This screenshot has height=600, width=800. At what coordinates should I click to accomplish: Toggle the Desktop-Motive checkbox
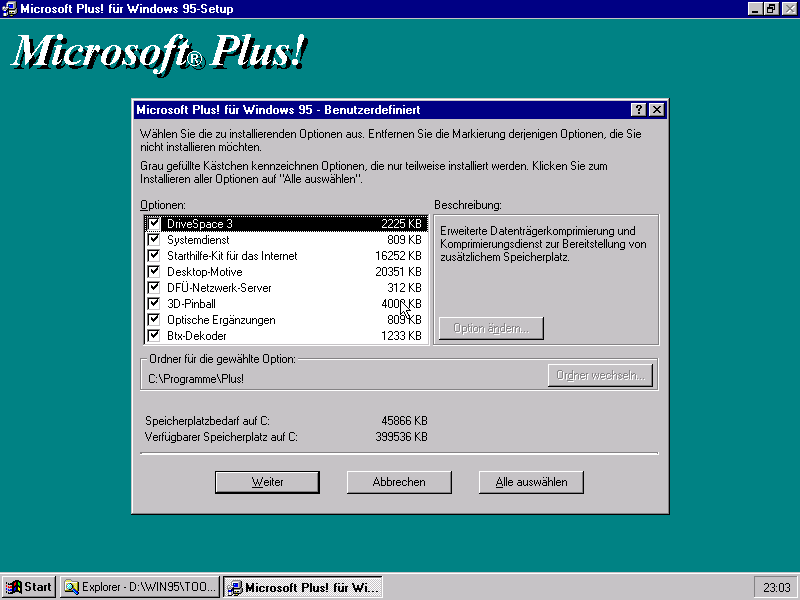(x=154, y=271)
